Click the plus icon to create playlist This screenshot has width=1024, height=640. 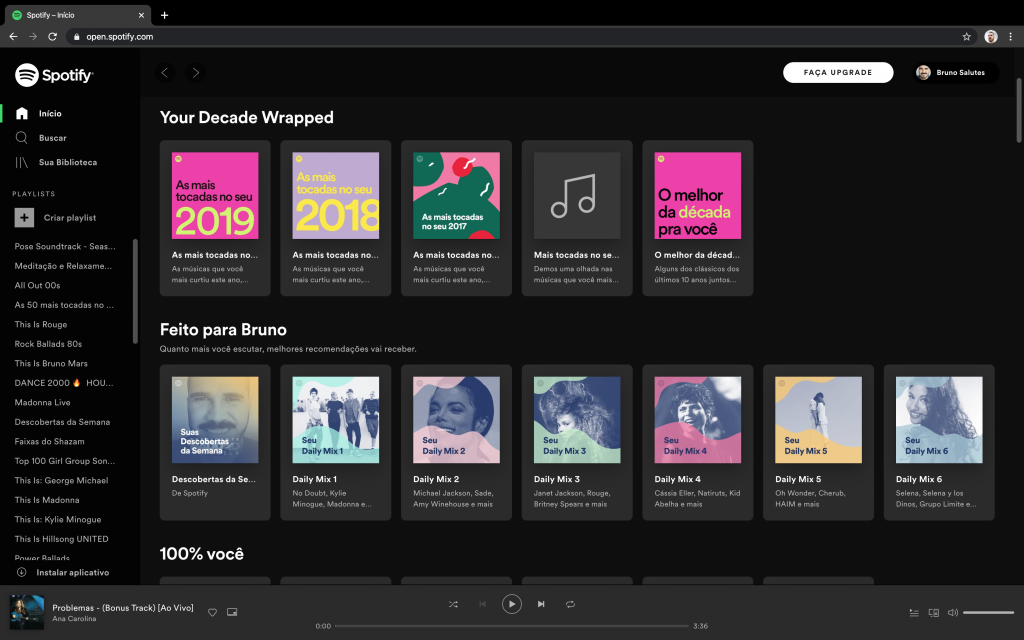[24, 217]
